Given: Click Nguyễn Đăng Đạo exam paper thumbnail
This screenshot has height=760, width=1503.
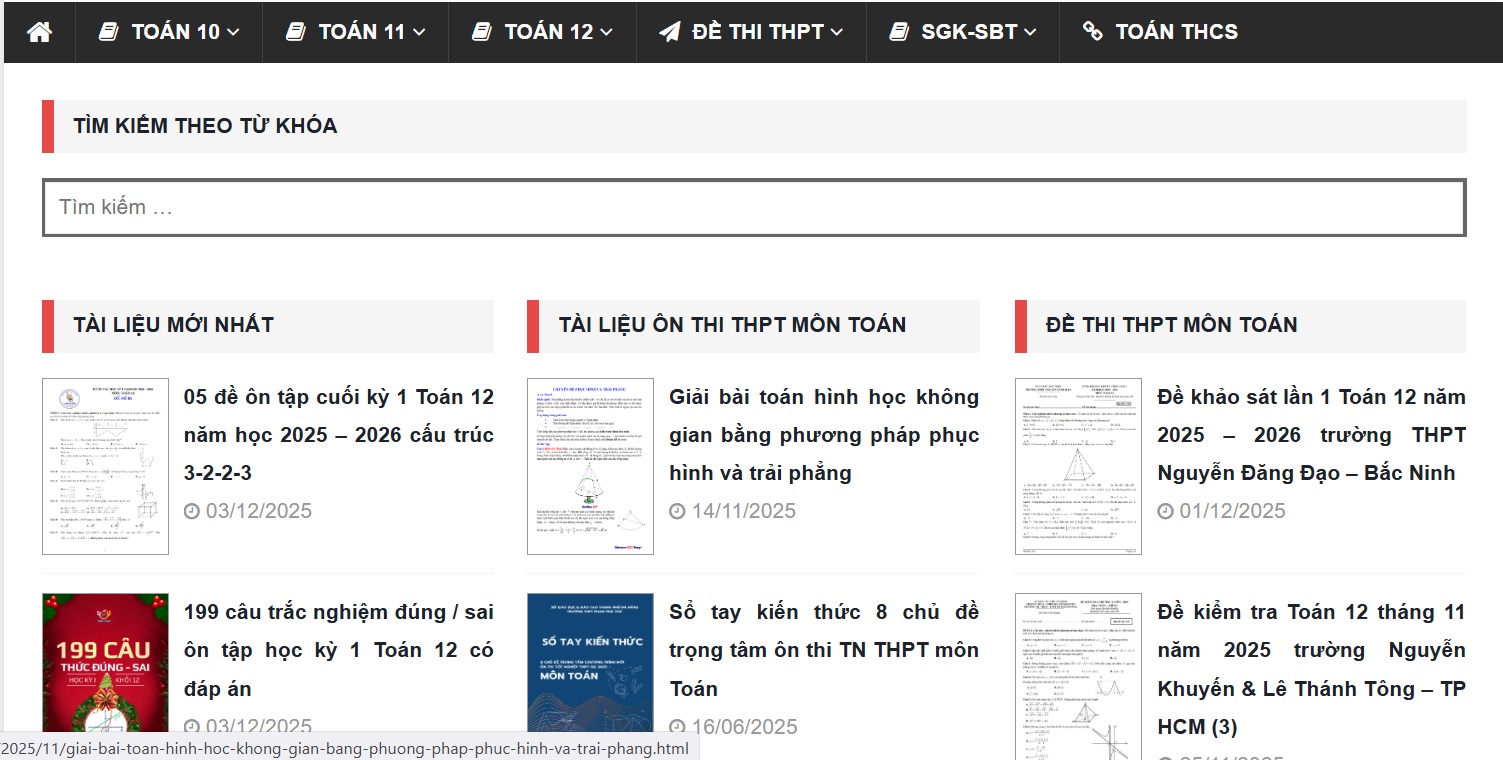Looking at the screenshot, I should (x=1078, y=466).
